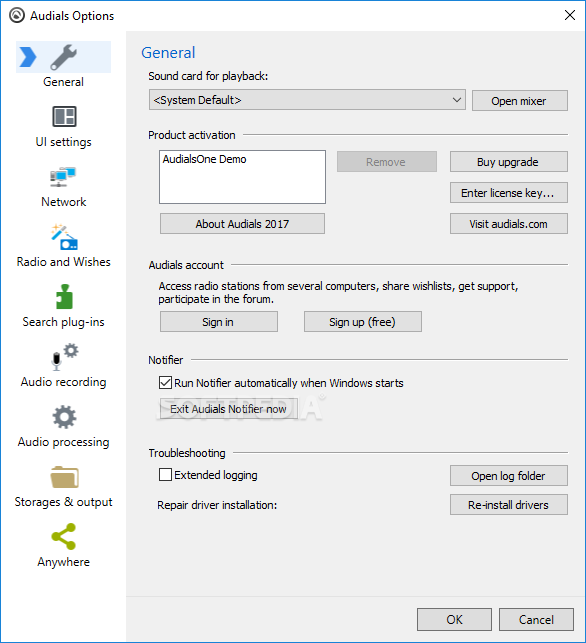The image size is (586, 643).
Task: Open Storages & output folder icon
Action: 64,477
